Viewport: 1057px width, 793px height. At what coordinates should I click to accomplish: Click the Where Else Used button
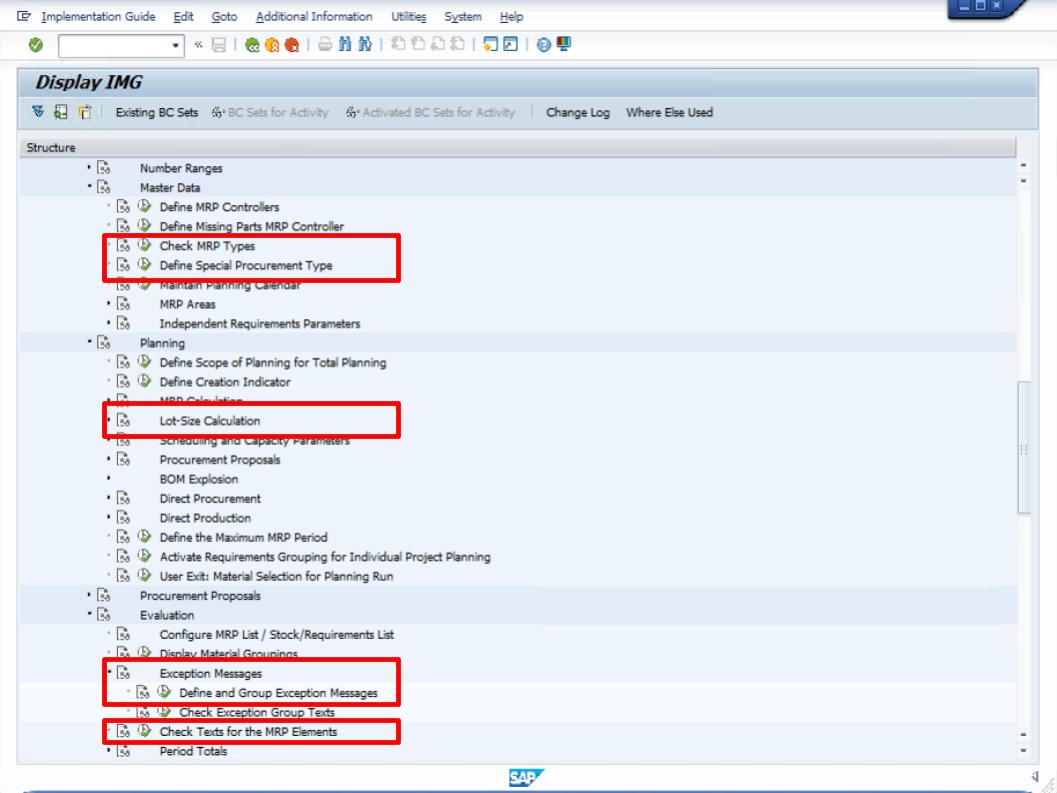click(669, 113)
